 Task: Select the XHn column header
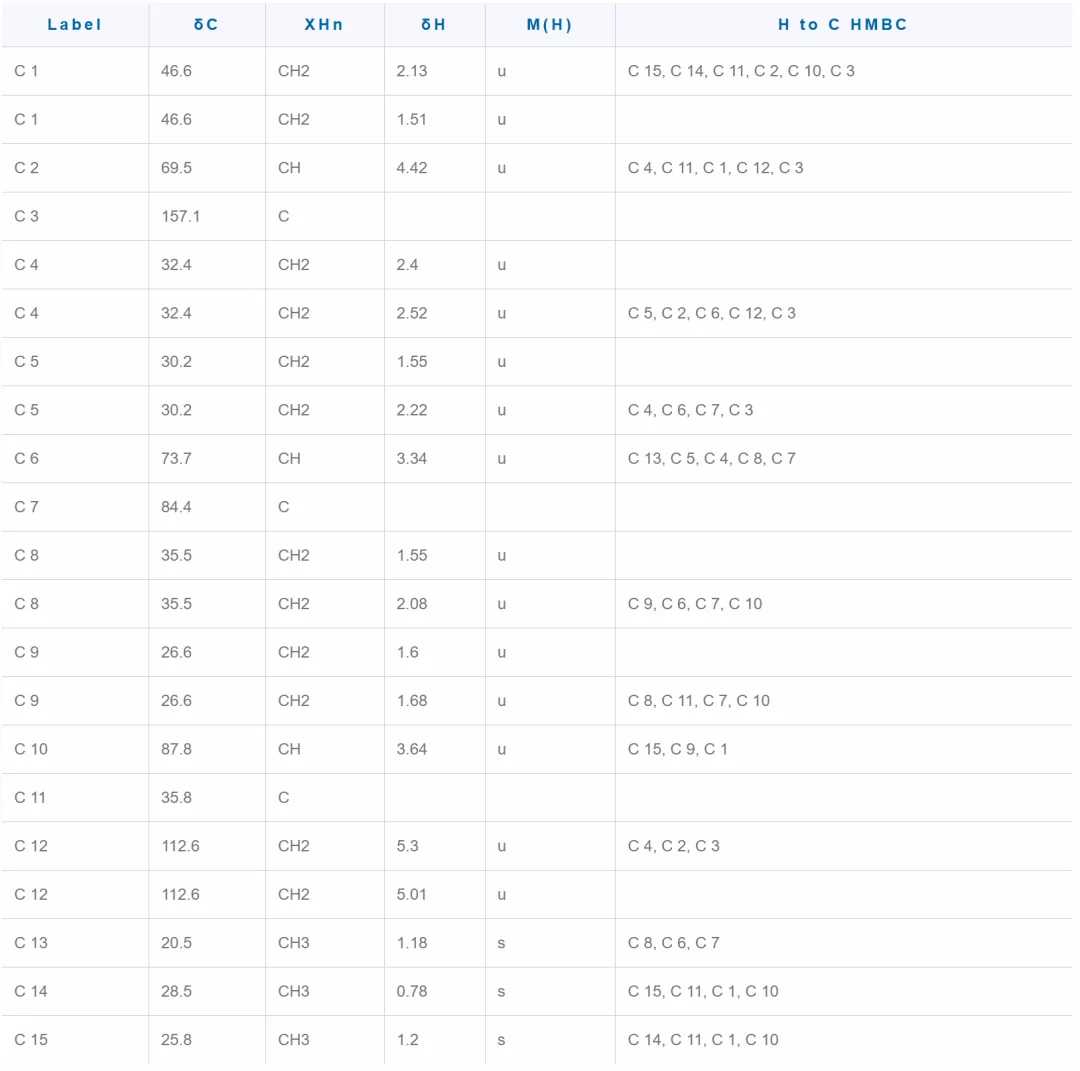coord(324,25)
